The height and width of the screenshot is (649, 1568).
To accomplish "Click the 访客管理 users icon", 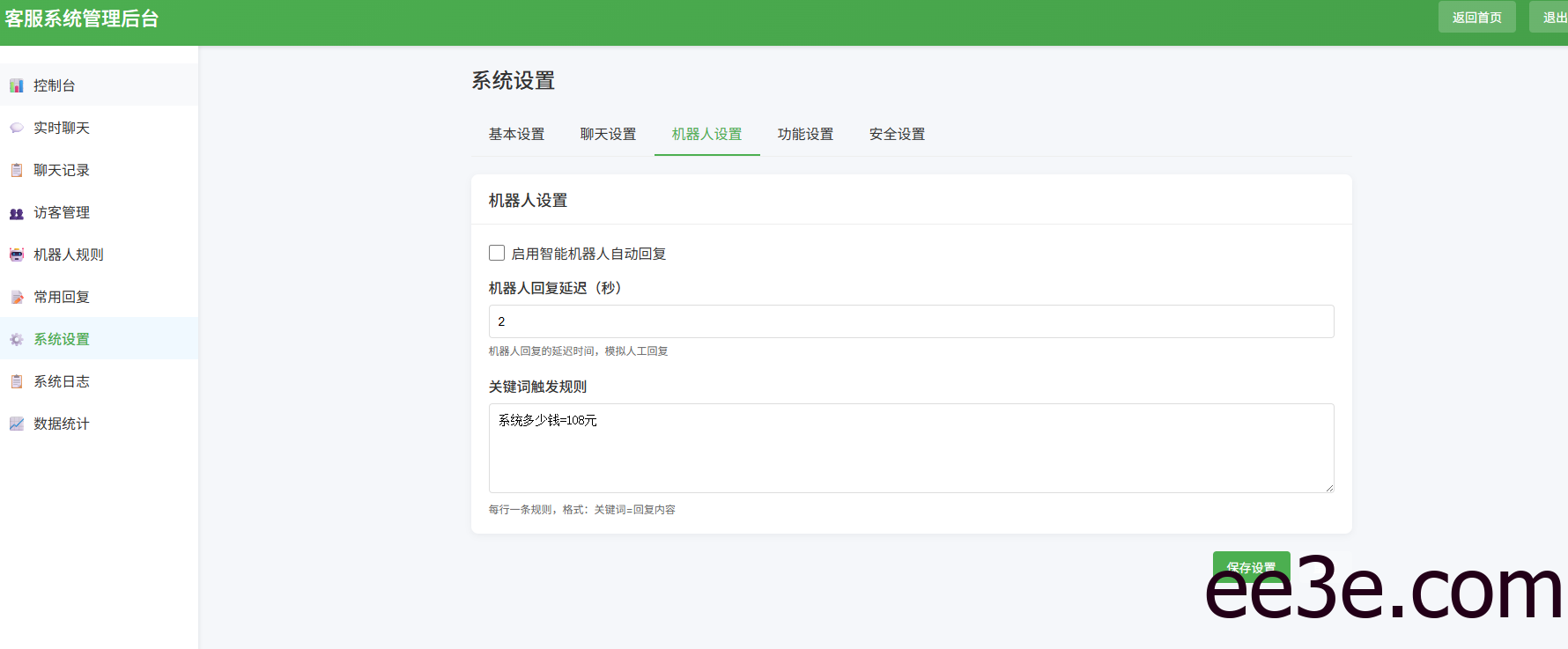I will click(x=17, y=213).
